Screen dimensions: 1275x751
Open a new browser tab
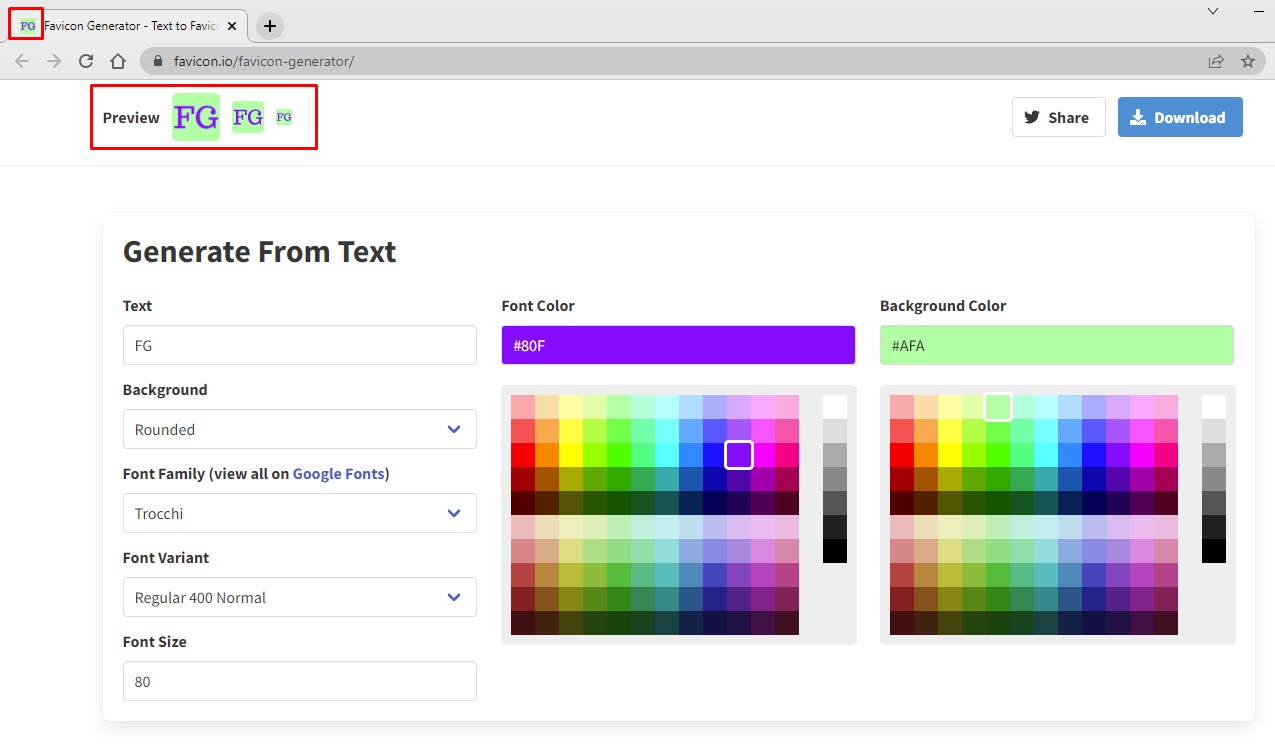coord(268,26)
